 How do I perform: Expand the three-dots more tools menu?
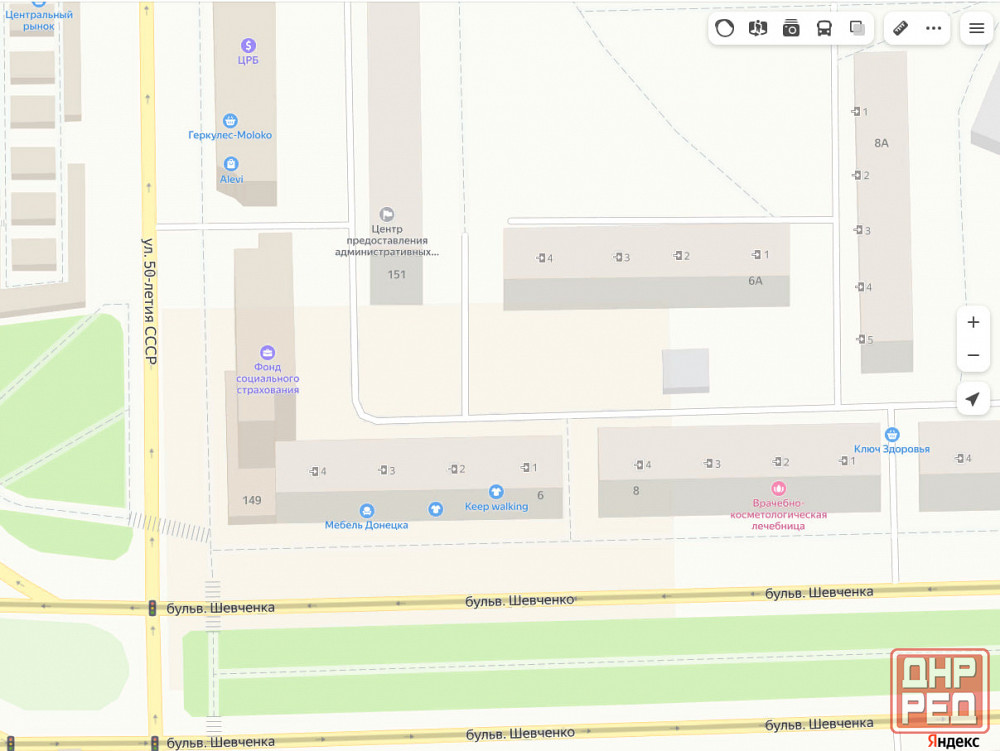click(934, 28)
